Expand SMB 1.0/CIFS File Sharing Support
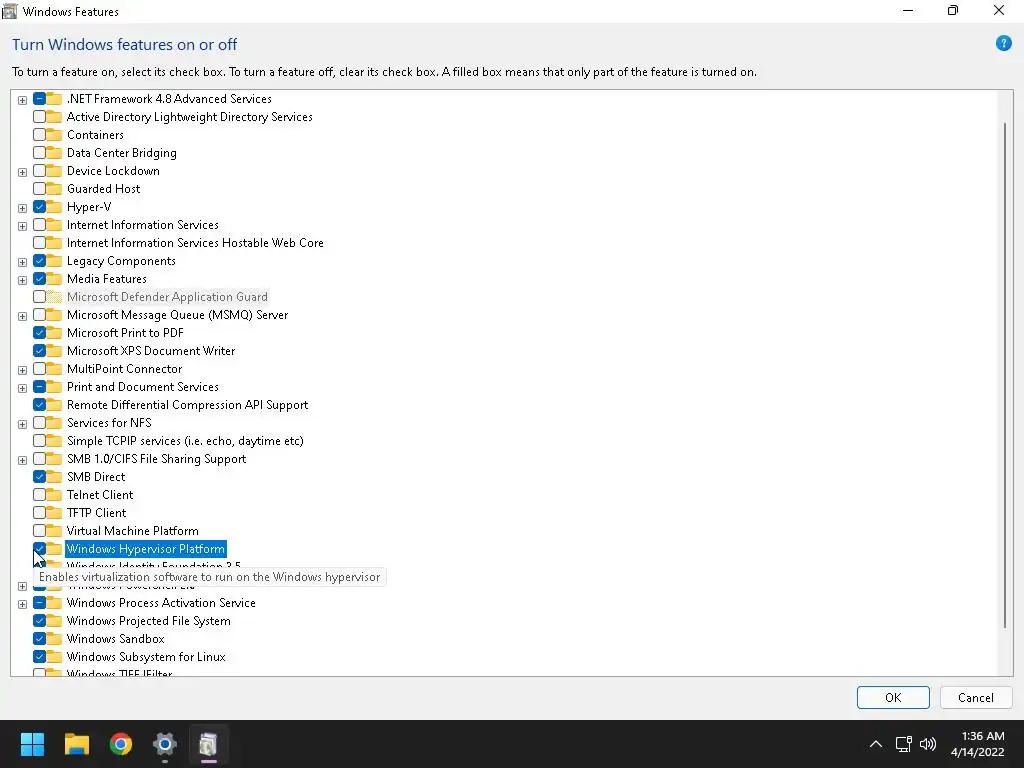 point(22,460)
